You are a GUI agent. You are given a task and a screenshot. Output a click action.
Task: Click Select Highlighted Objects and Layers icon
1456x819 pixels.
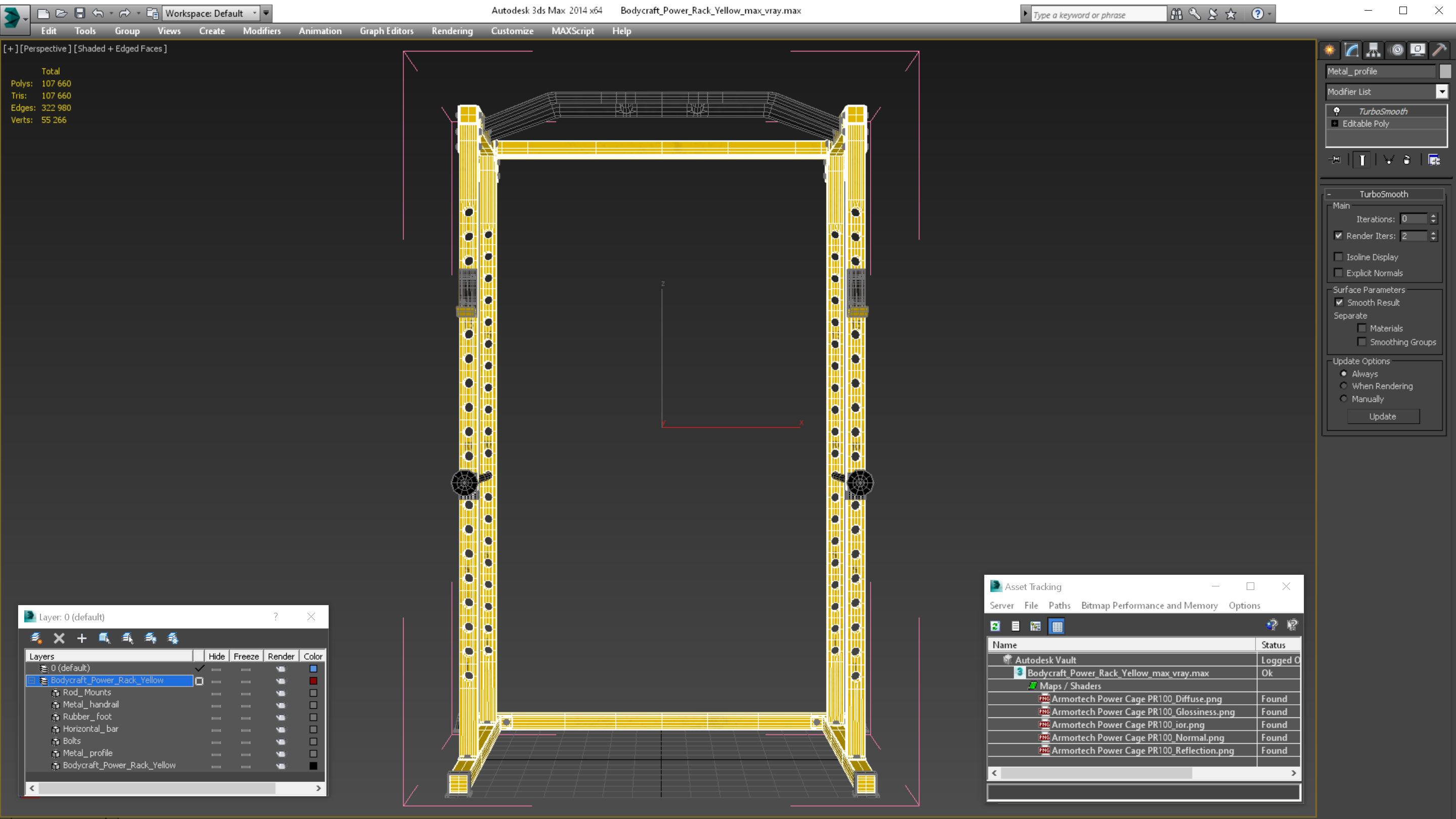(105, 638)
